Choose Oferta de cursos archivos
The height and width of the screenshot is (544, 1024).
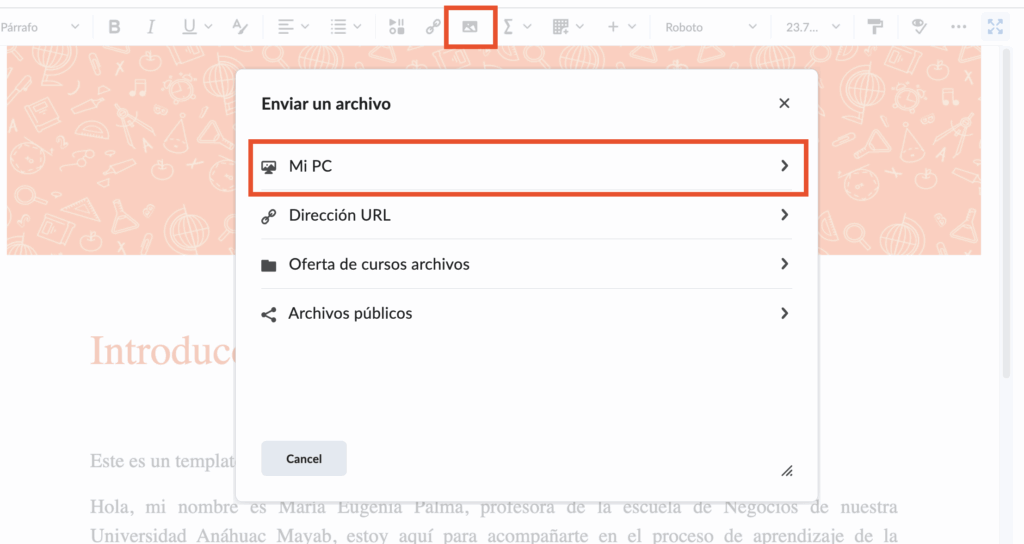pyautogui.click(x=527, y=264)
